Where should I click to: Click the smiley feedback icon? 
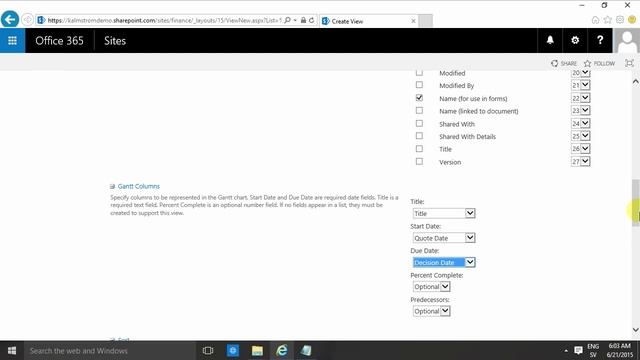(632, 20)
